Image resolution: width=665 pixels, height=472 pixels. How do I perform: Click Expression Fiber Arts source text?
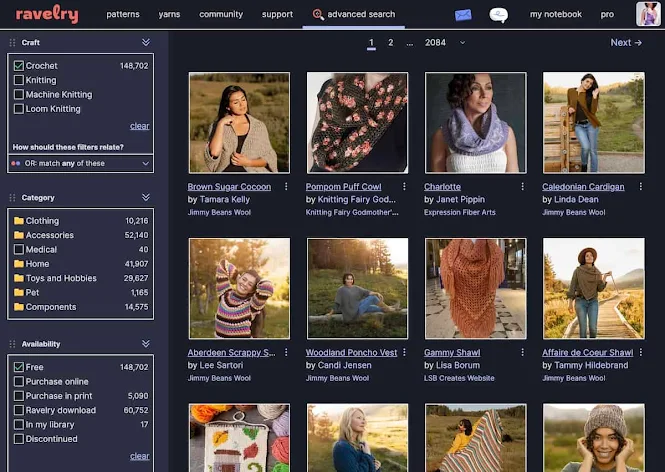460,212
